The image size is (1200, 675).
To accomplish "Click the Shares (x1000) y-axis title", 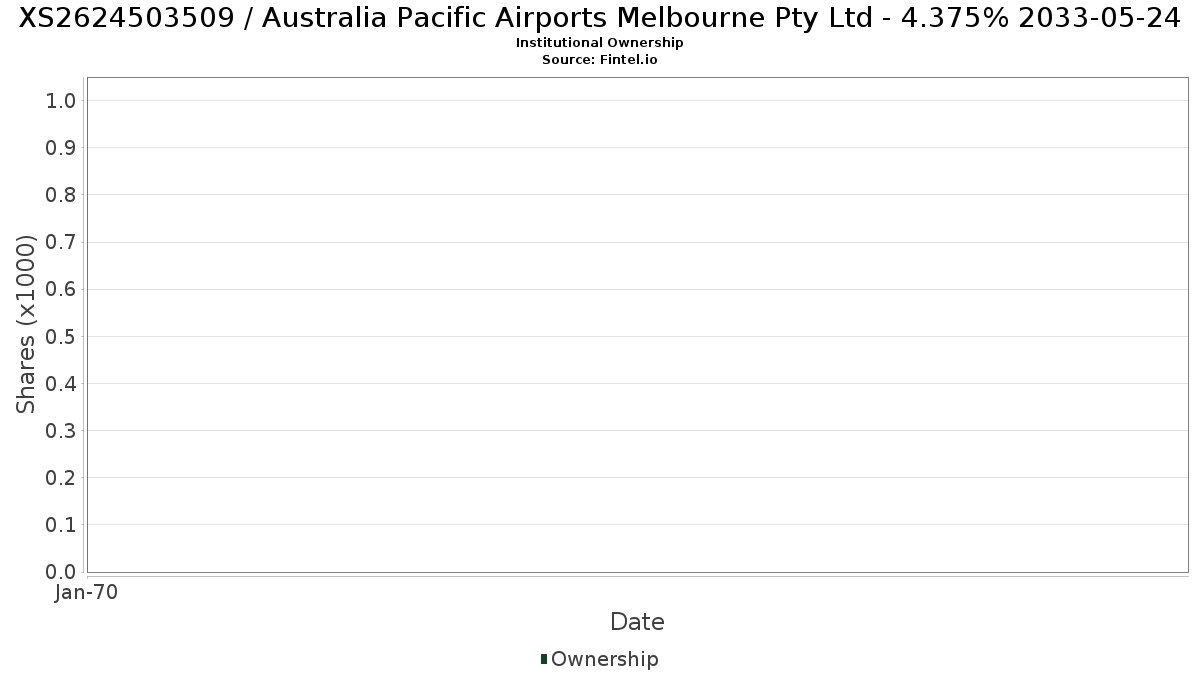I will point(26,324).
